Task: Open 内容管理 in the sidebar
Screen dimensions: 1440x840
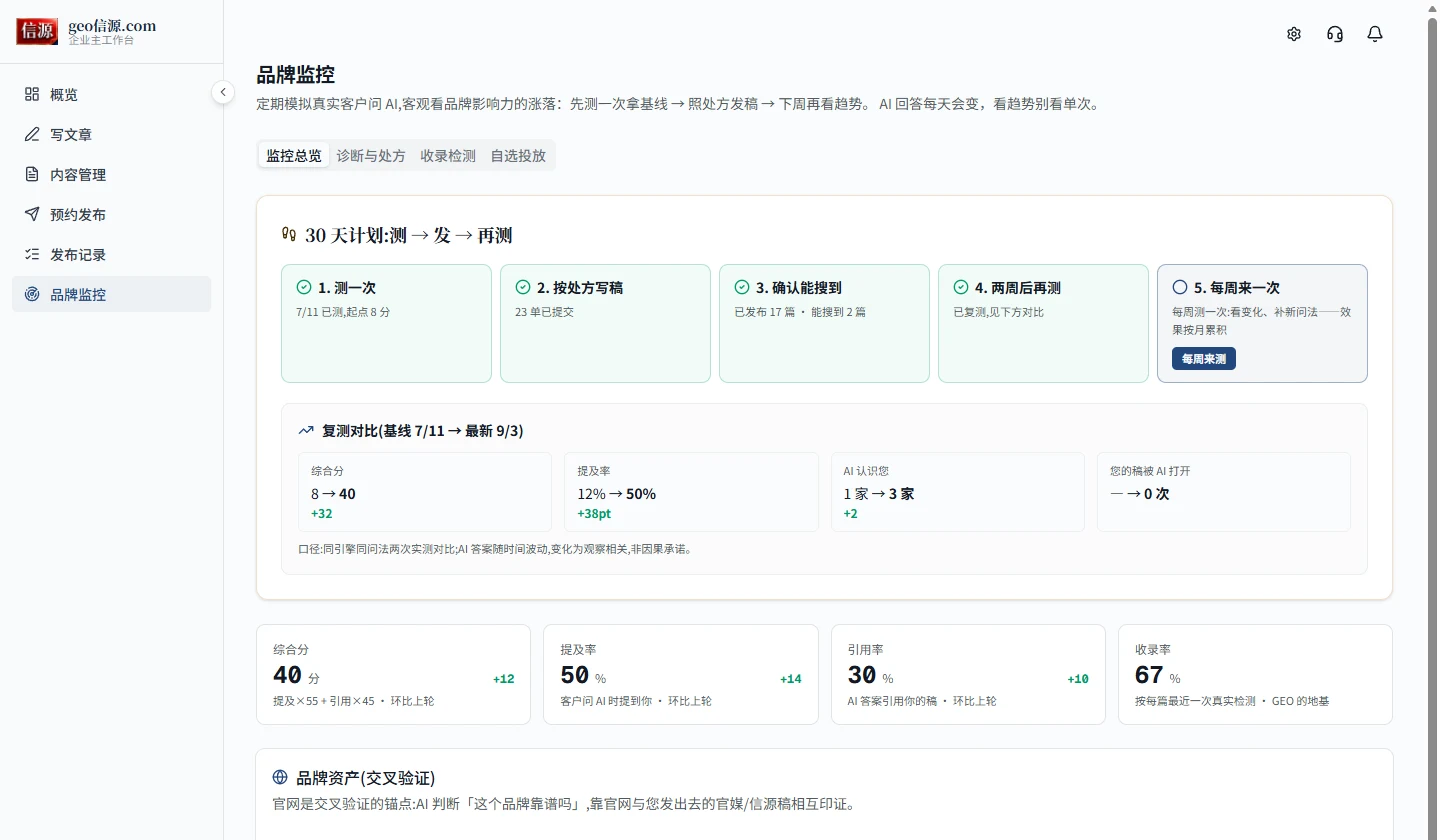Action: tap(112, 174)
